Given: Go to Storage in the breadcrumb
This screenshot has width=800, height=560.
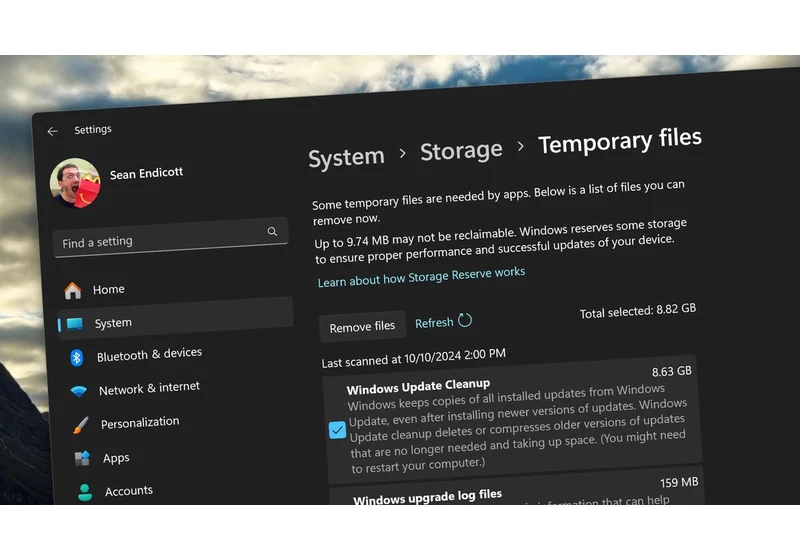Looking at the screenshot, I should [461, 150].
